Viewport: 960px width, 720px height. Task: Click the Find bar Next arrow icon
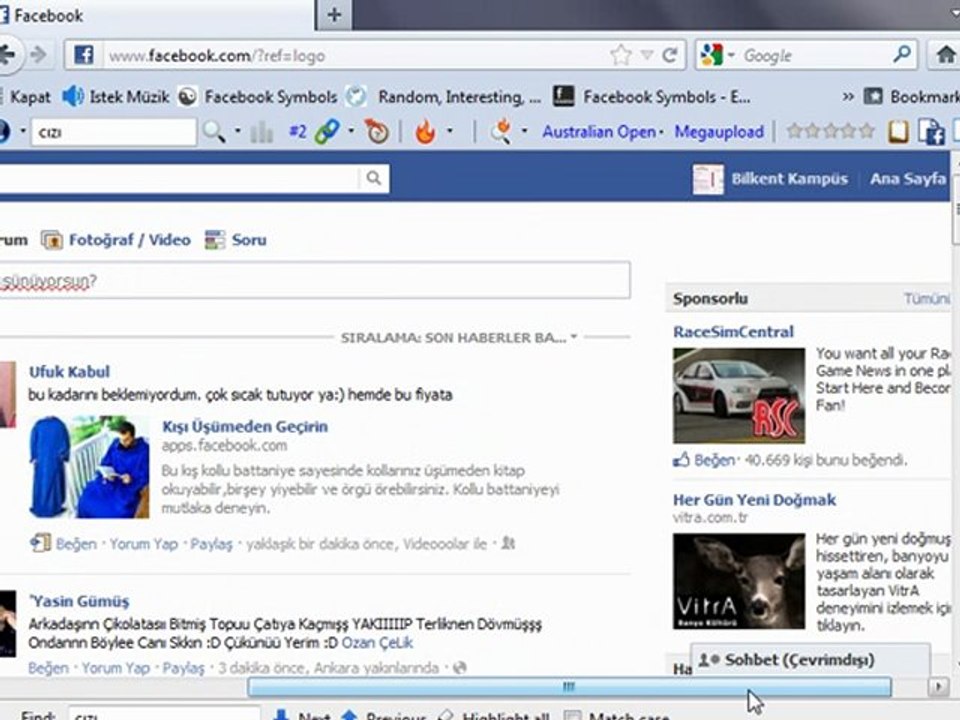pos(281,715)
